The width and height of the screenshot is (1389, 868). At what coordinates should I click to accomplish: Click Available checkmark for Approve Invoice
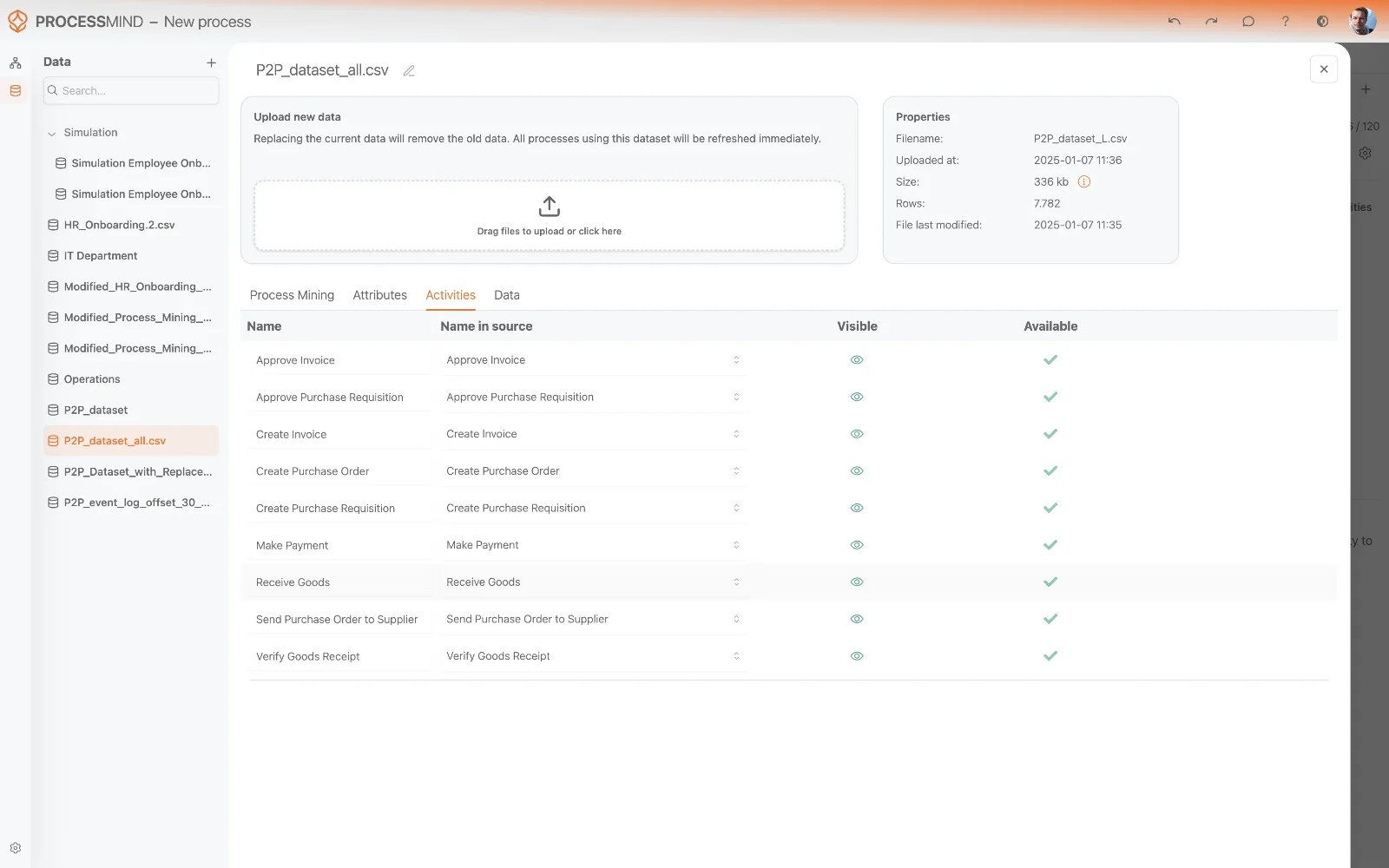coord(1050,360)
